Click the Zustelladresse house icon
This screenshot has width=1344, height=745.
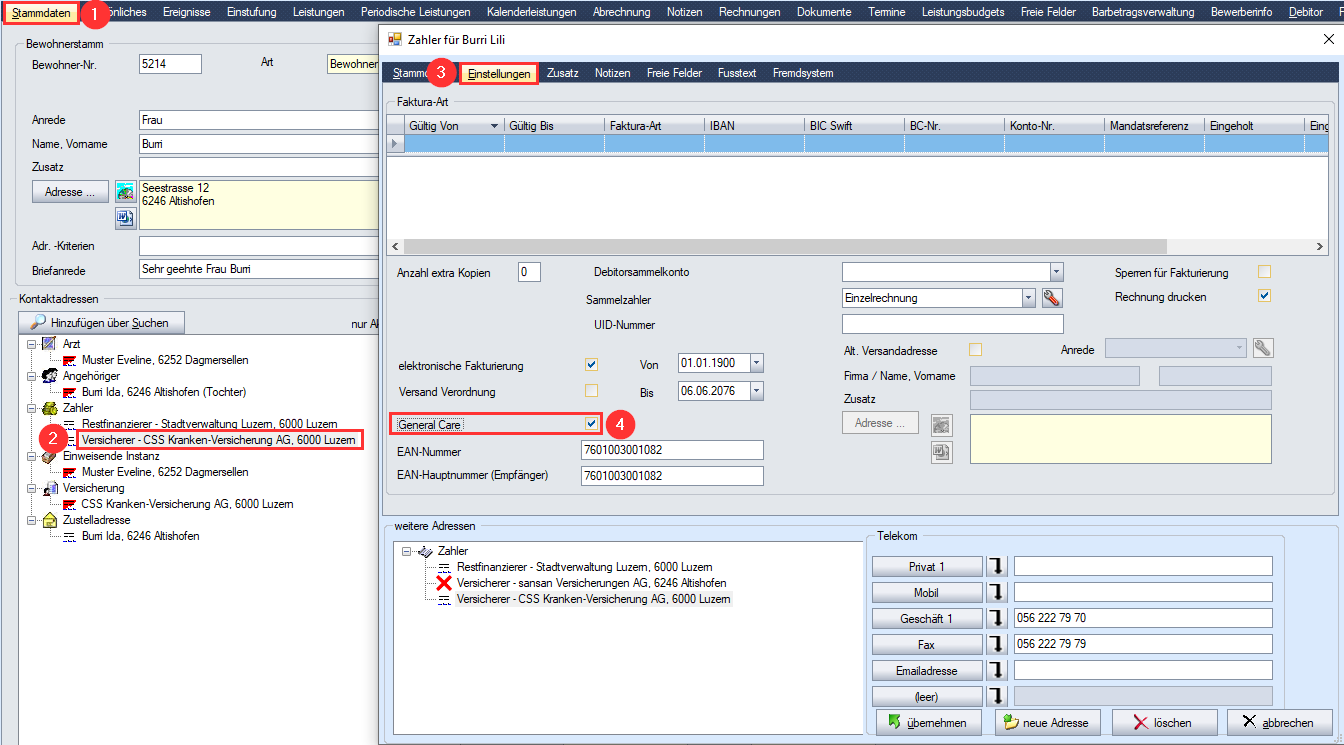[48, 520]
